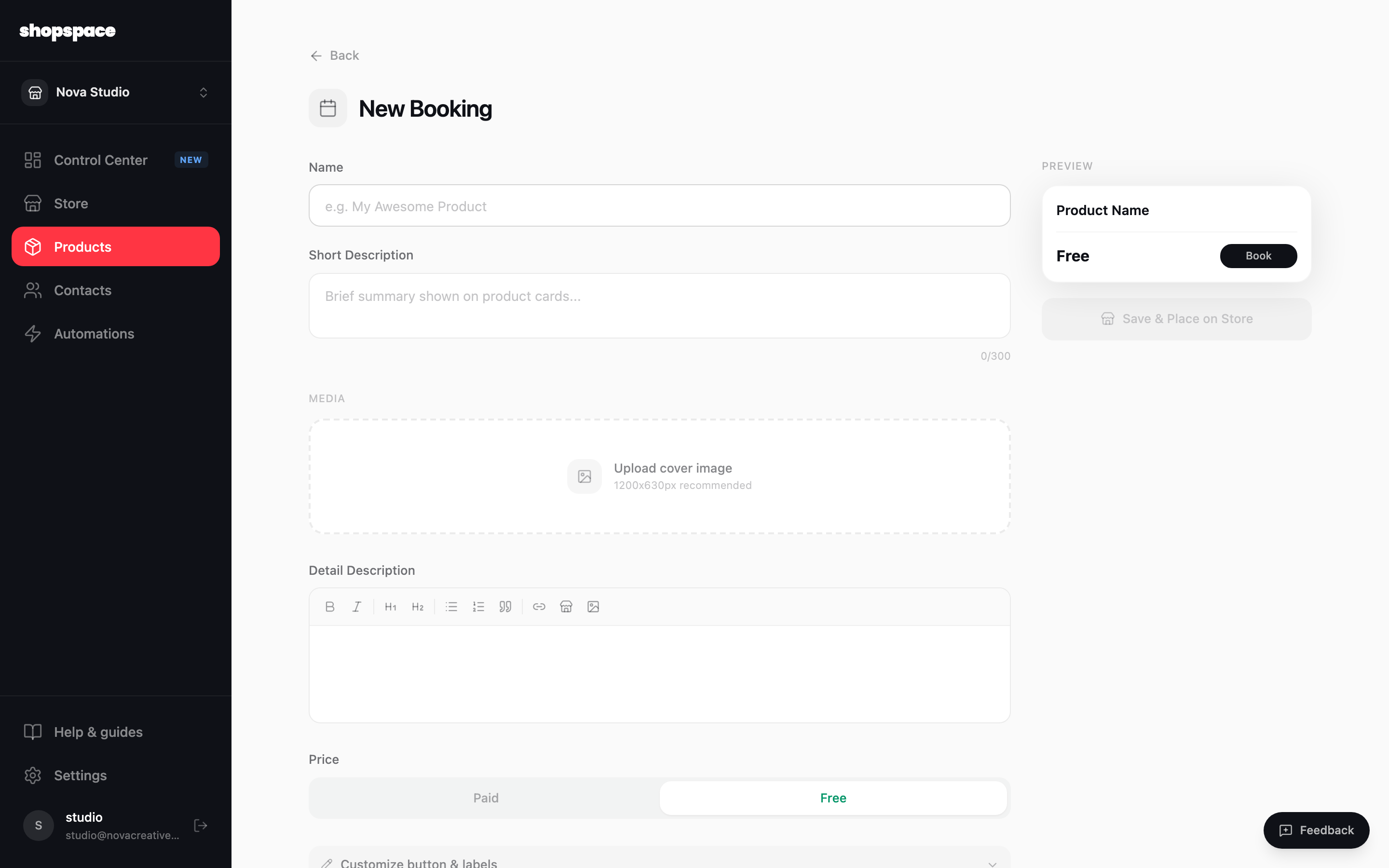Click into the Short Description textarea

pos(659,305)
